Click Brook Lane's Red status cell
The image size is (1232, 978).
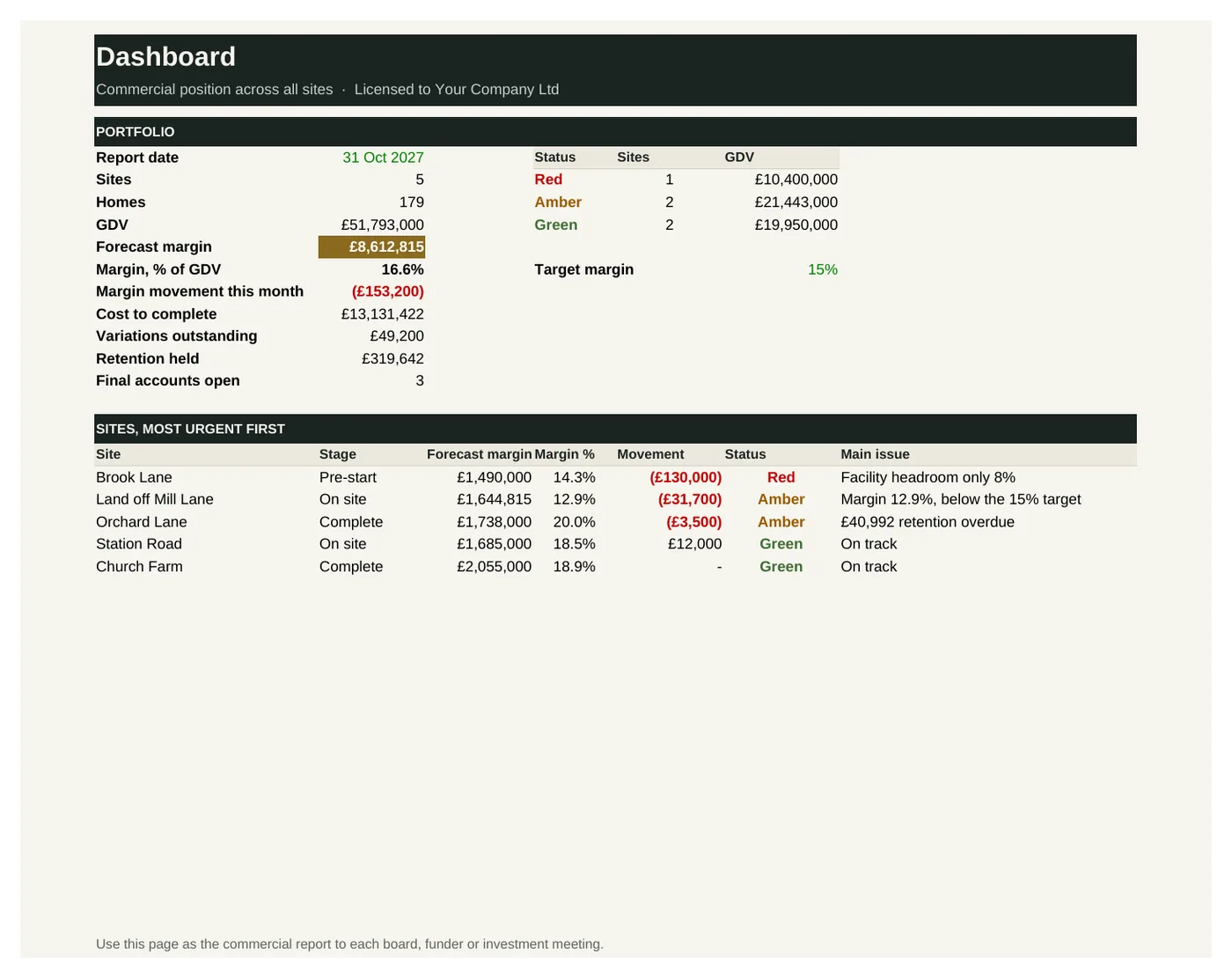[781, 477]
